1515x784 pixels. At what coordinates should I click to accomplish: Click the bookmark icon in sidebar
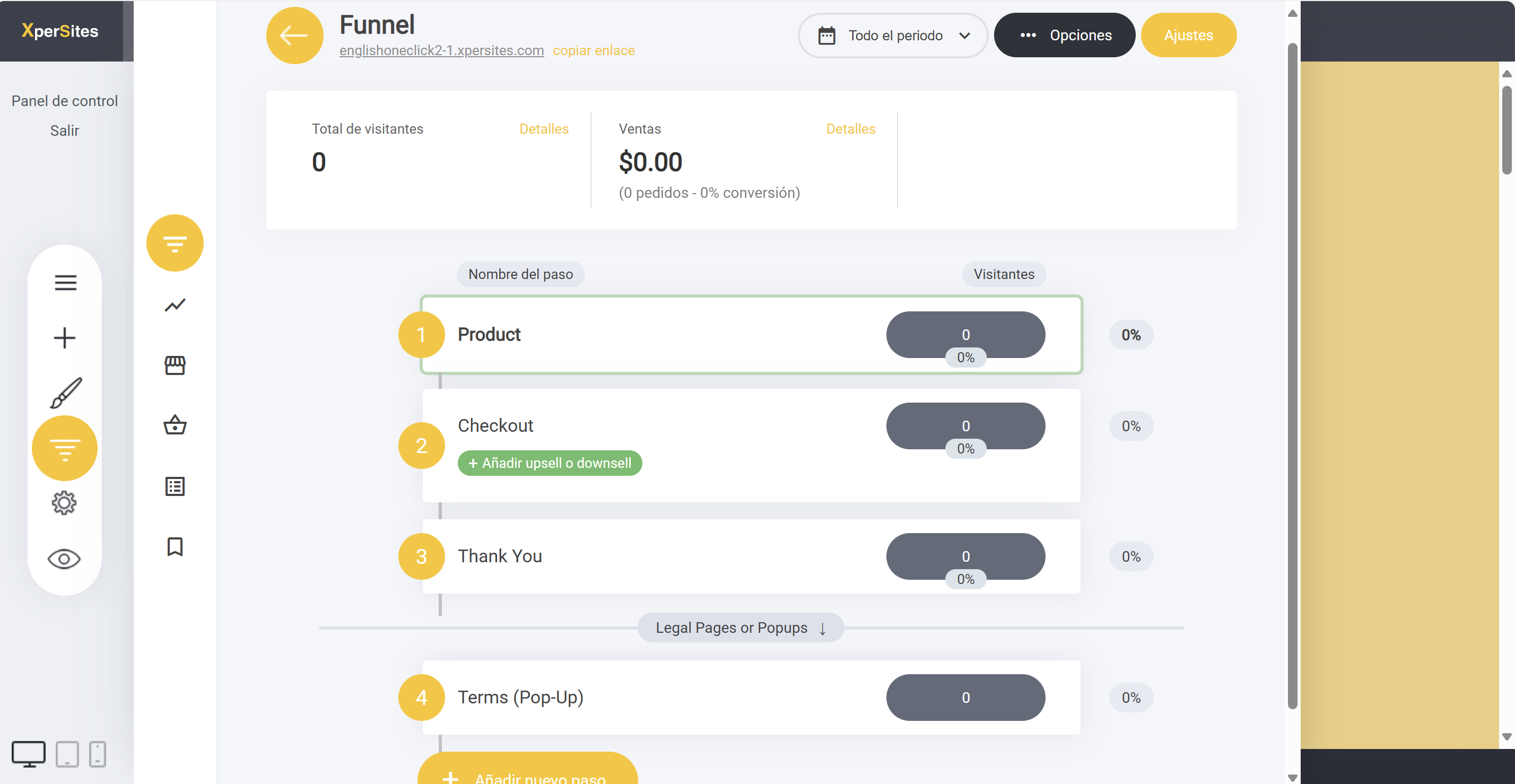click(175, 546)
